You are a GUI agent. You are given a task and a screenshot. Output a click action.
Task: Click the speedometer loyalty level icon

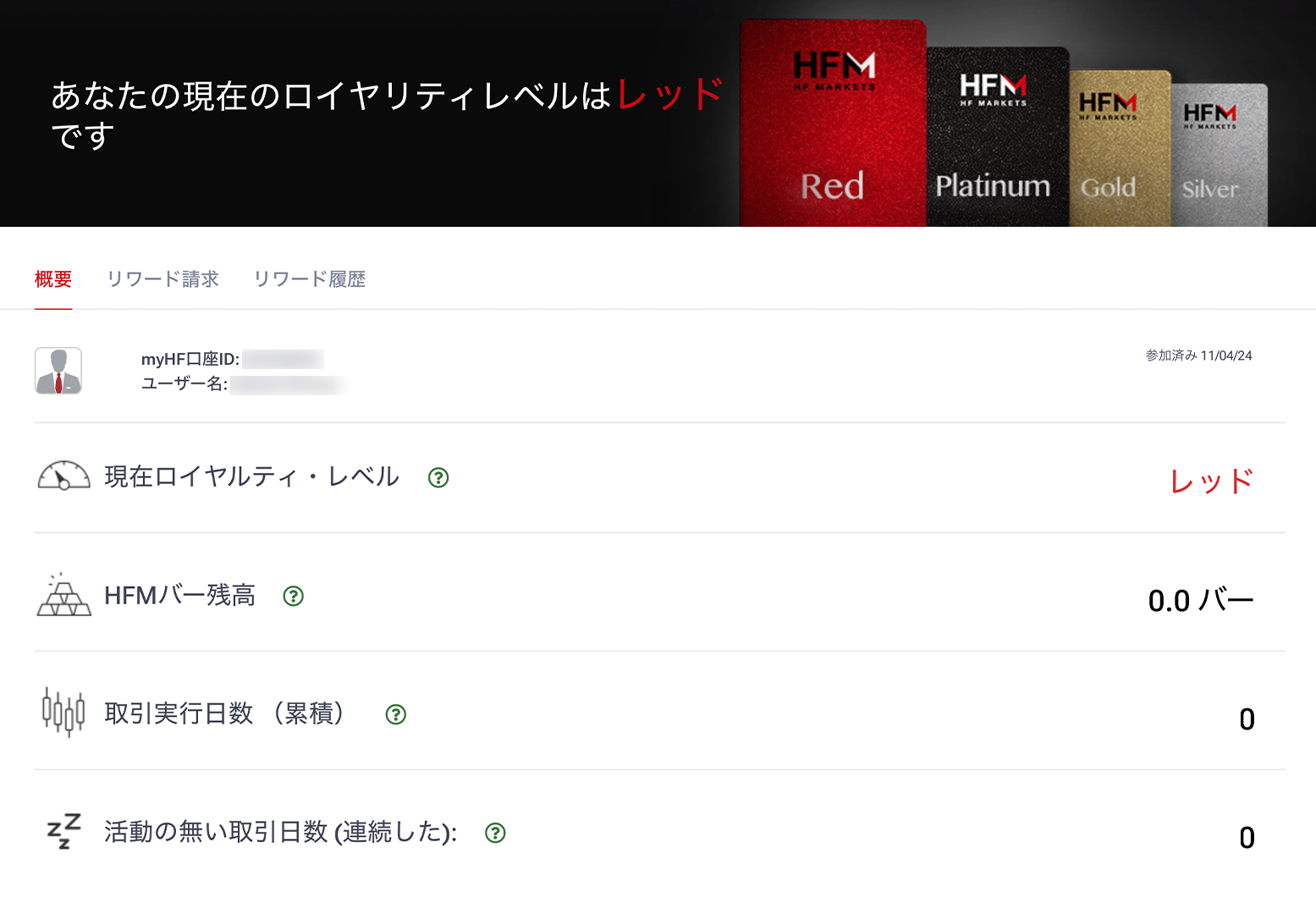(63, 476)
